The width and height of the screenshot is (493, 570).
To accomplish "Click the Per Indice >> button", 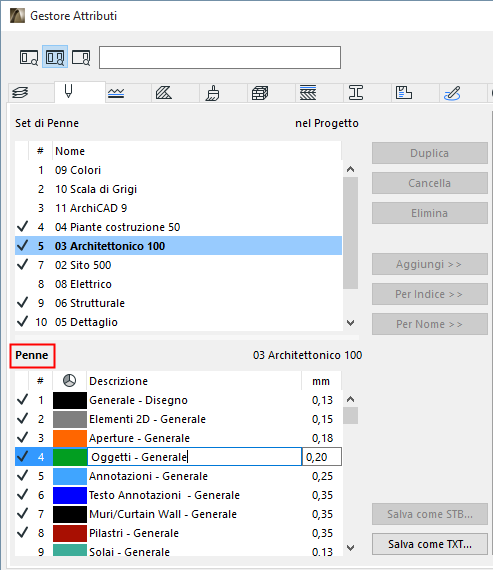I will click(429, 294).
